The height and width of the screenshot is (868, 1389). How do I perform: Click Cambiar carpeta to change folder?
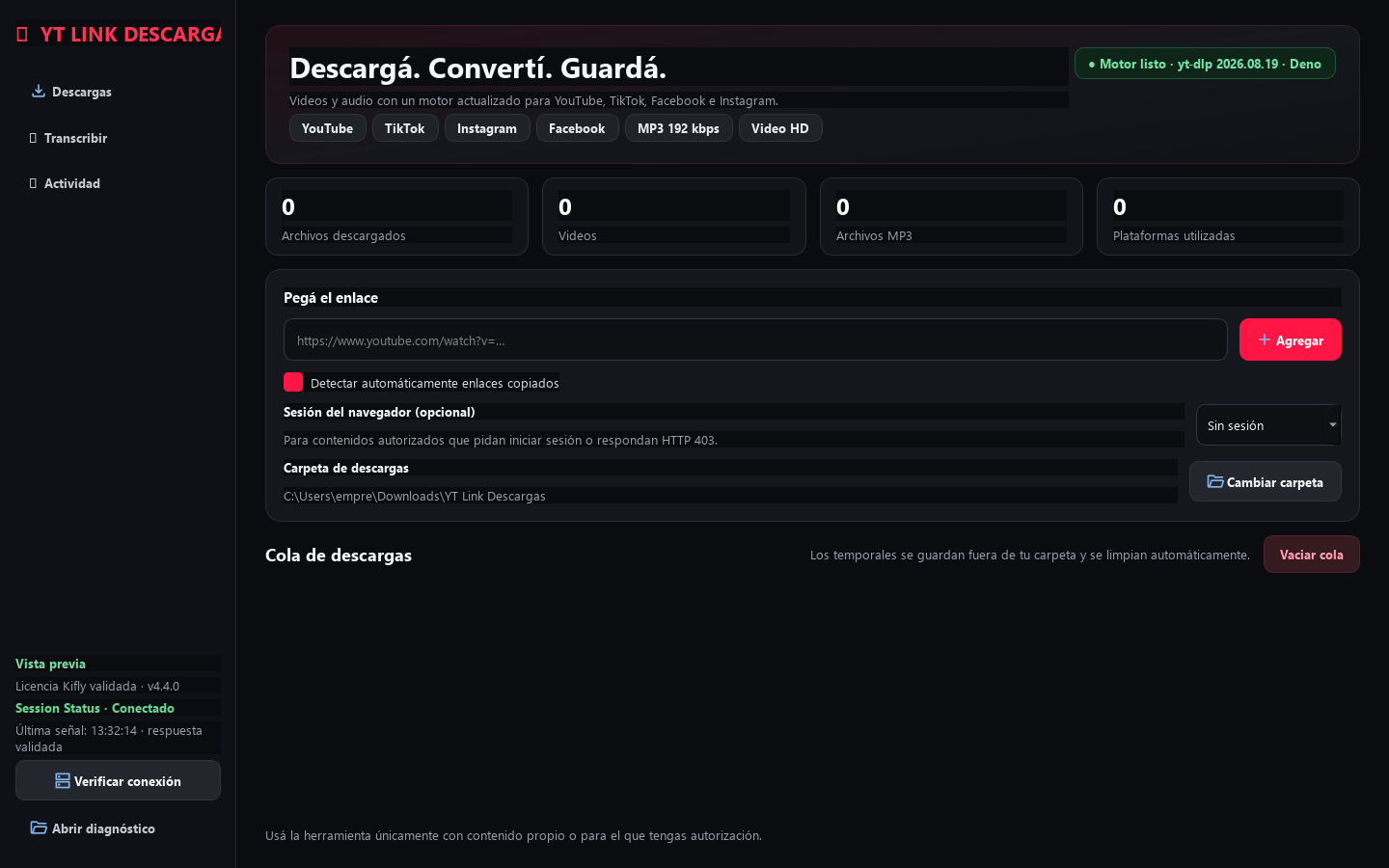tap(1266, 481)
